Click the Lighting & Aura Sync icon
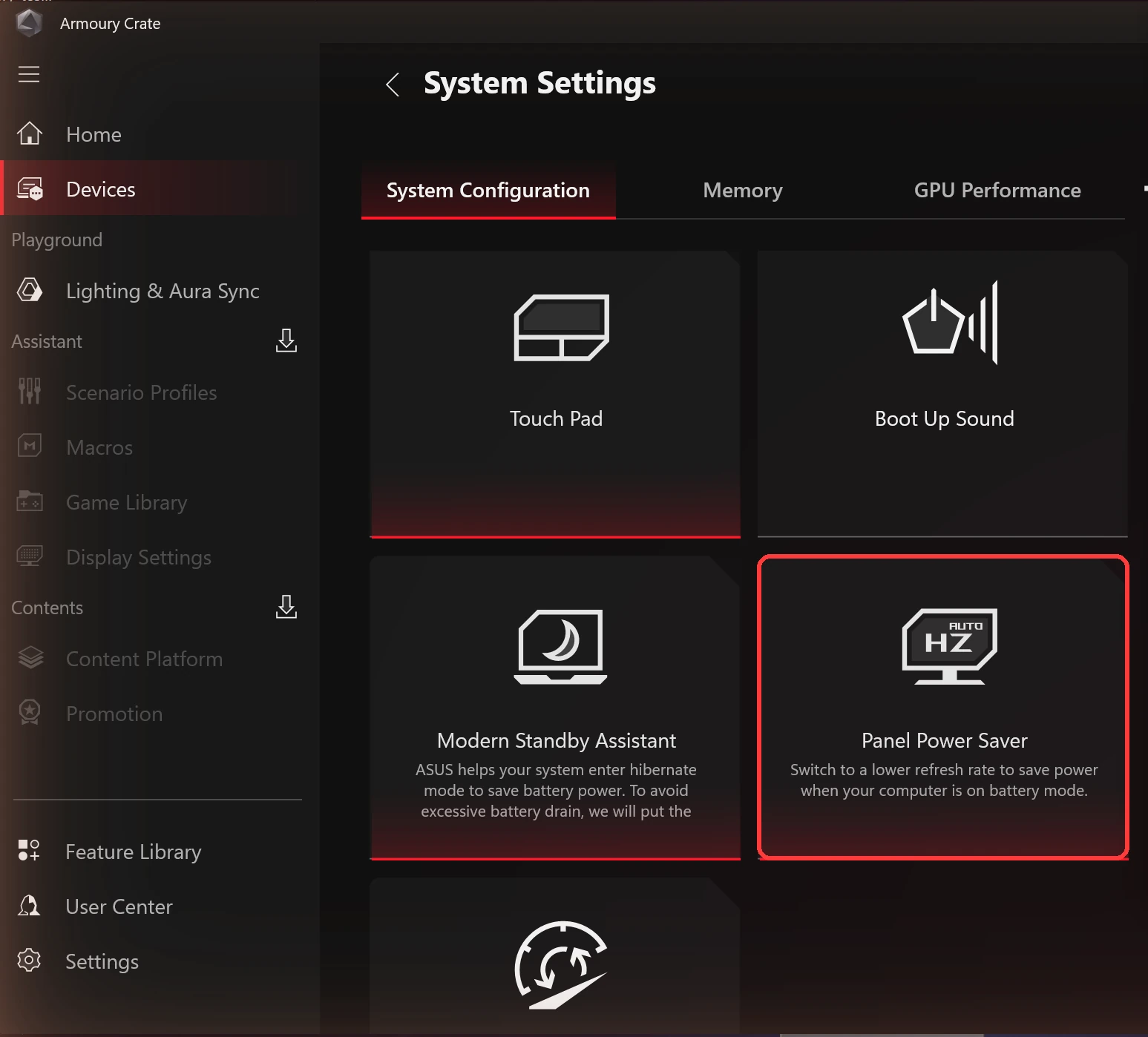Image resolution: width=1148 pixels, height=1037 pixels. (x=30, y=290)
